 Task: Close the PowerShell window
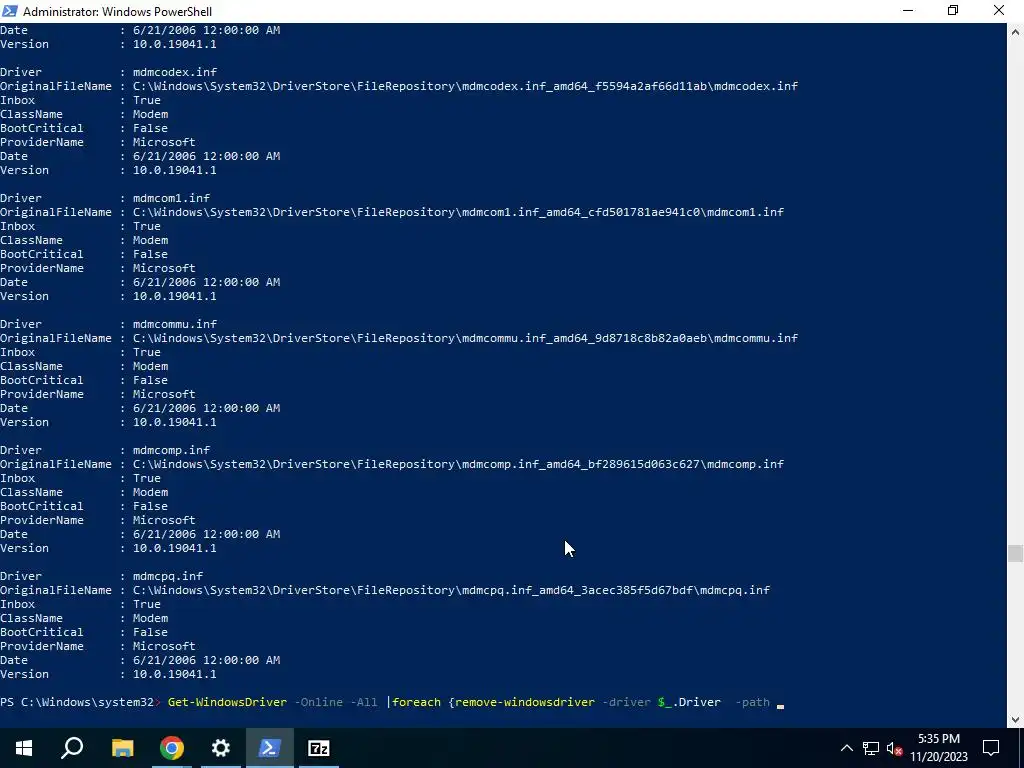pyautogui.click(x=999, y=10)
